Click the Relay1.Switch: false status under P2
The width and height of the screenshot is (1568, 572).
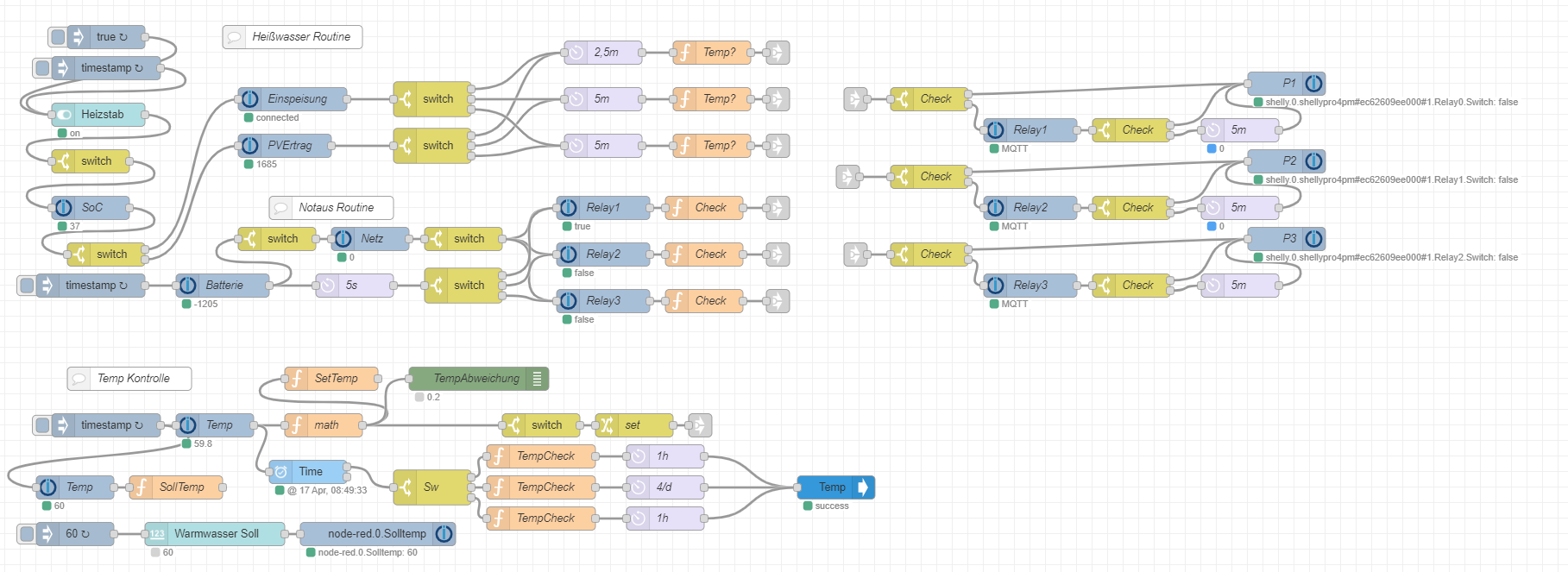coord(1391,180)
